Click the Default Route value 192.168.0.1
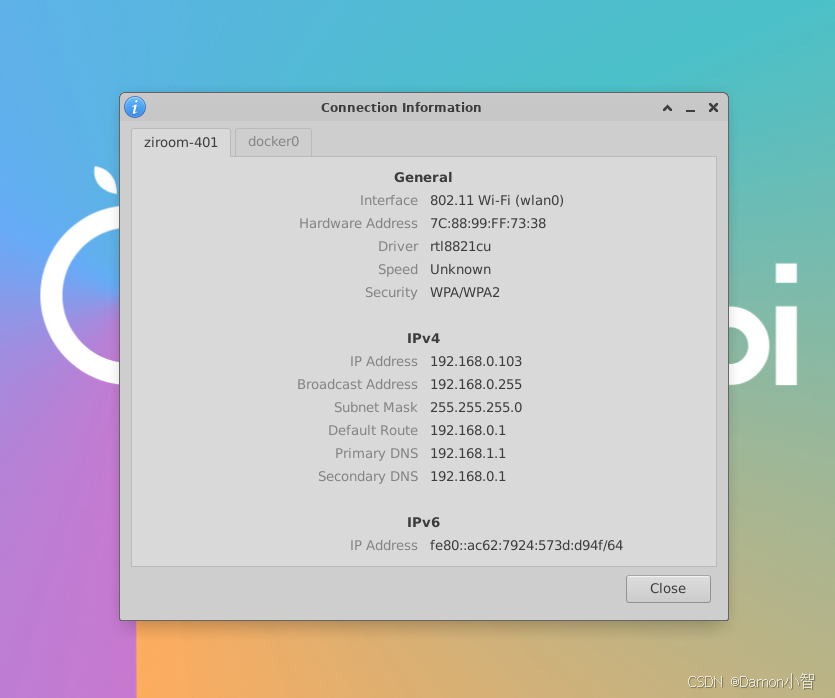This screenshot has width=835, height=698. tap(468, 430)
